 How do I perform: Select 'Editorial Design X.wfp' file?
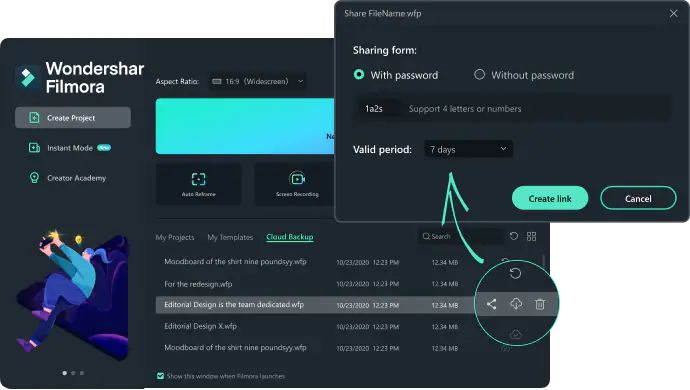[x=200, y=326]
